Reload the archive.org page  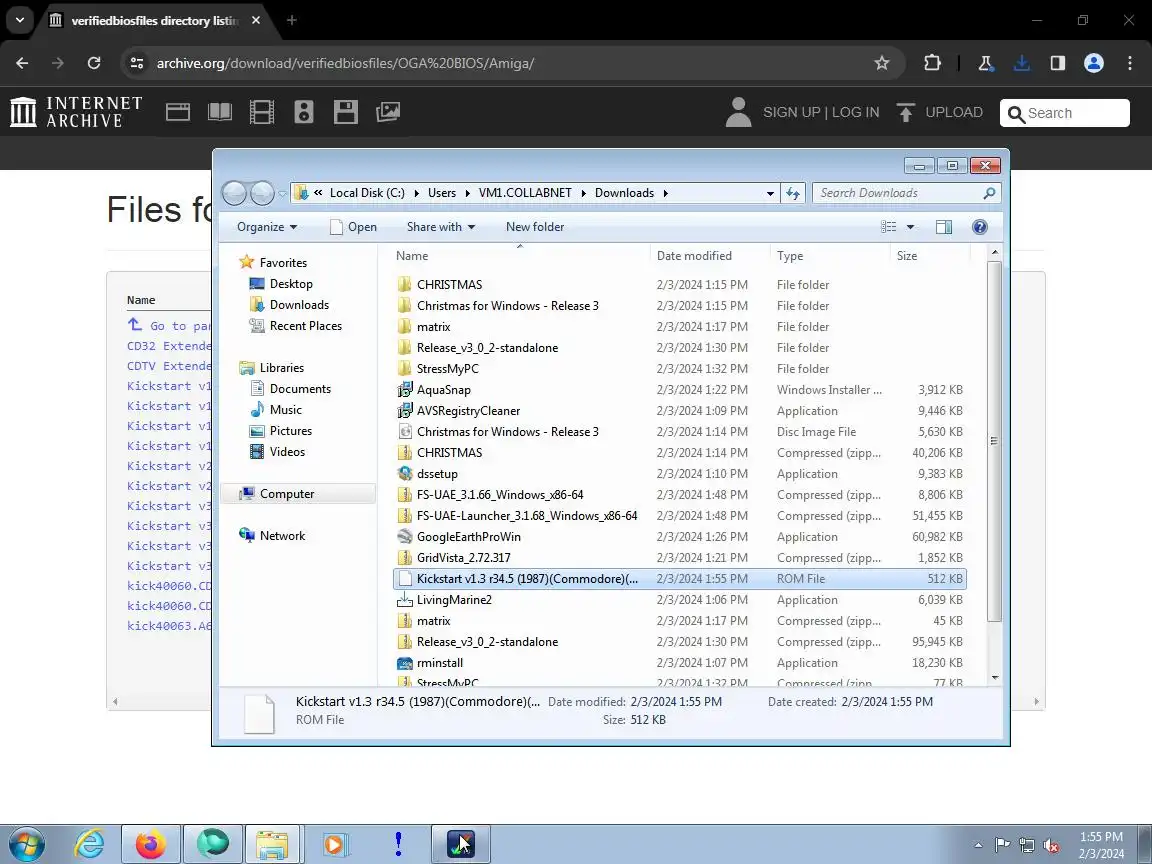tap(94, 63)
